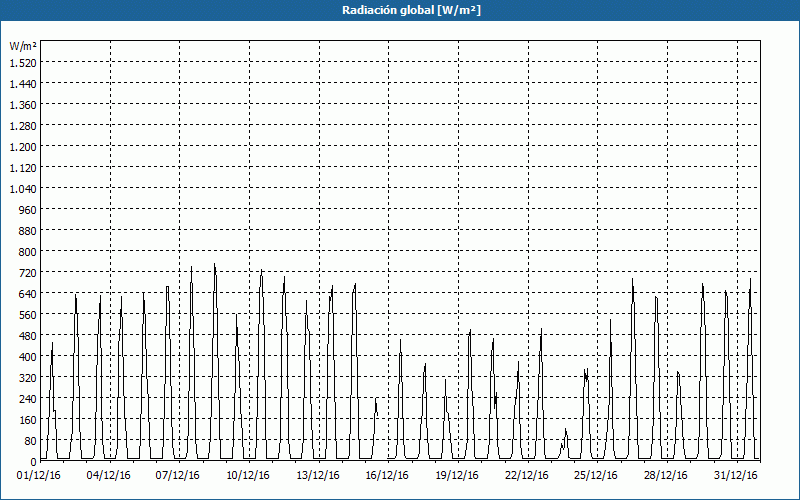800x500 pixels.
Task: Click the 1.440 y-axis value
Action: click(23, 84)
